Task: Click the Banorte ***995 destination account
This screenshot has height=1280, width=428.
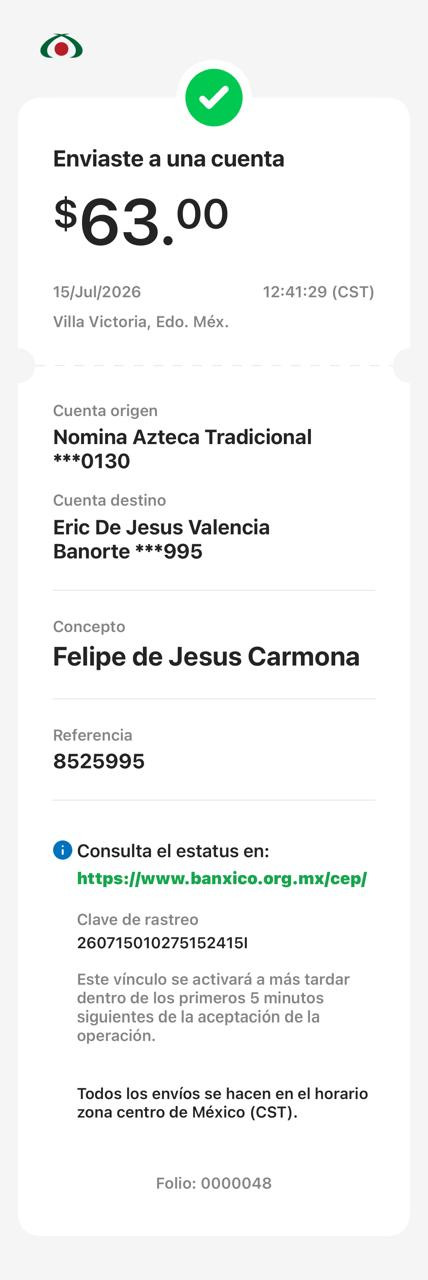Action: pyautogui.click(x=128, y=551)
